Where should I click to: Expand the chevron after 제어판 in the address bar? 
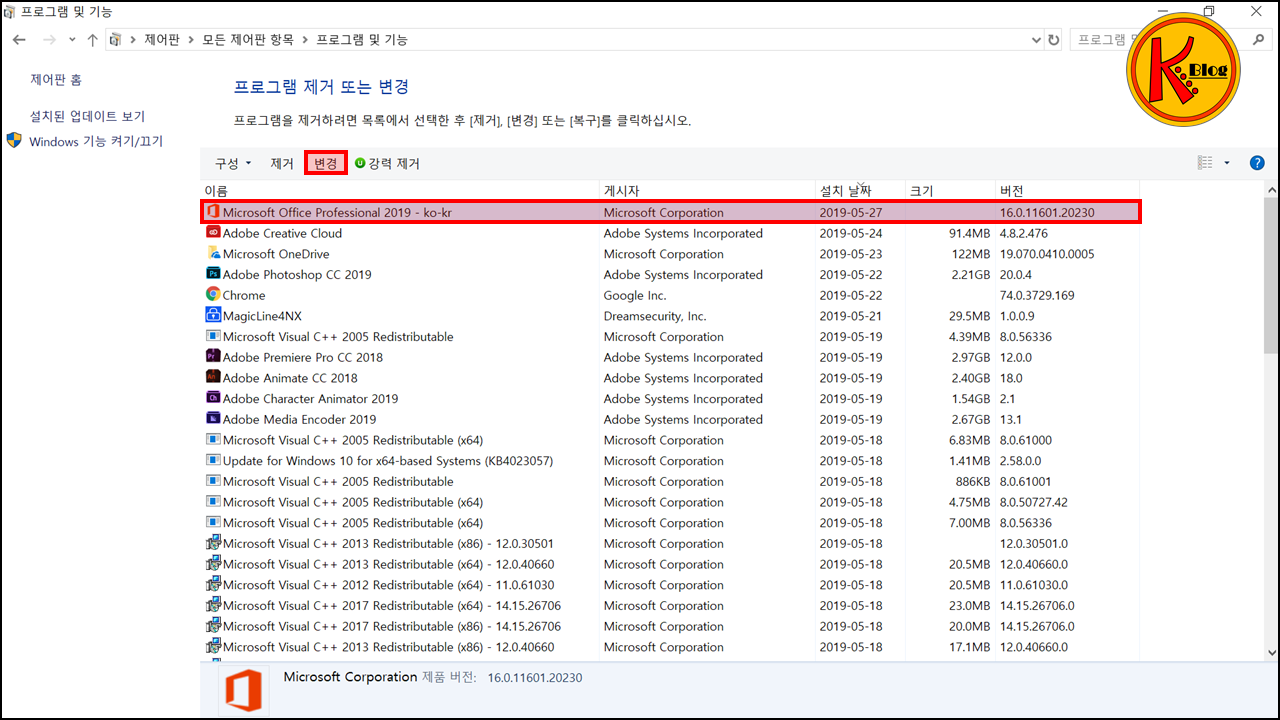[192, 40]
